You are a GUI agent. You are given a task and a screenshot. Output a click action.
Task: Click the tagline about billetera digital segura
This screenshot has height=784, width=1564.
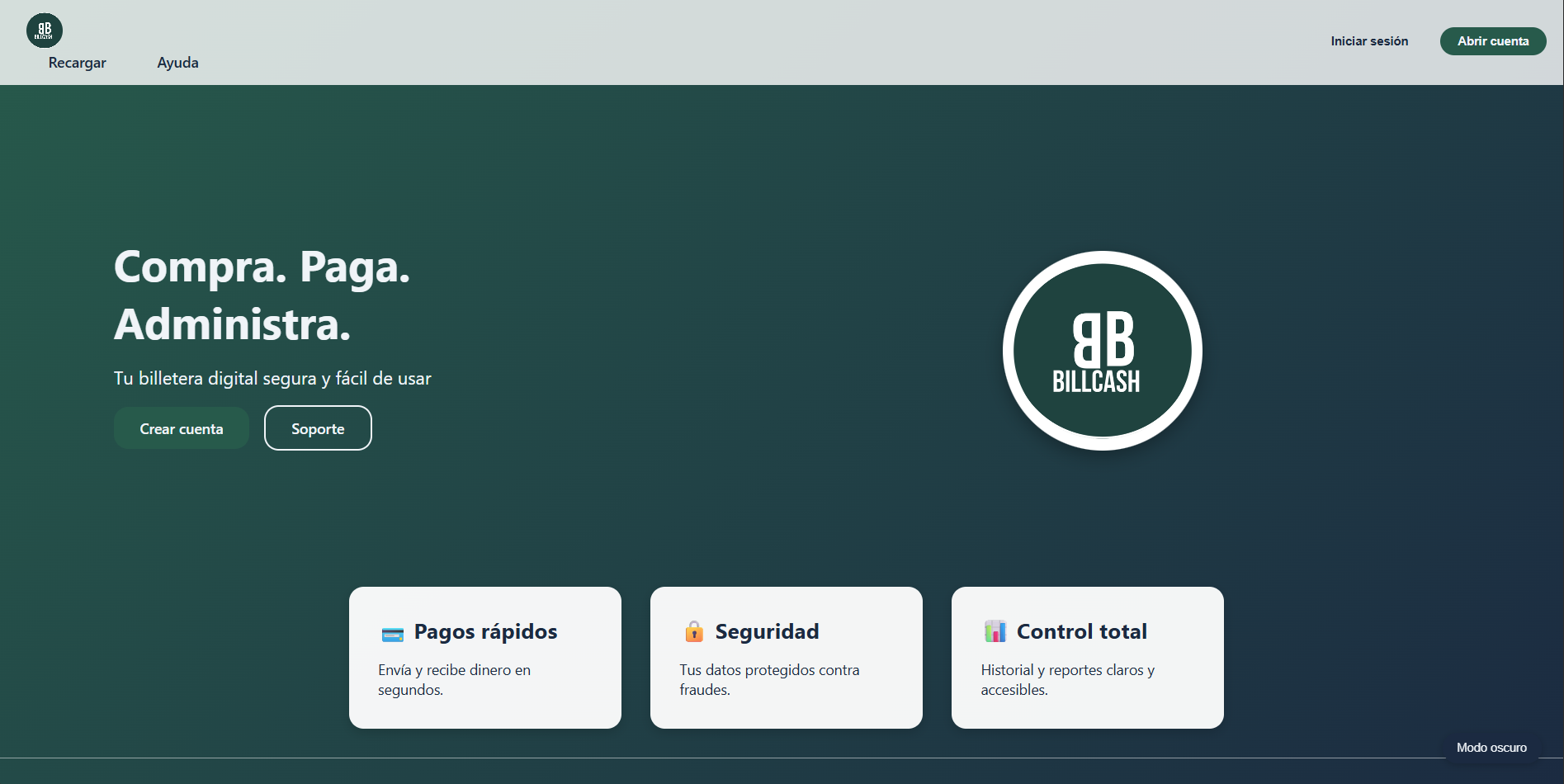coord(272,379)
